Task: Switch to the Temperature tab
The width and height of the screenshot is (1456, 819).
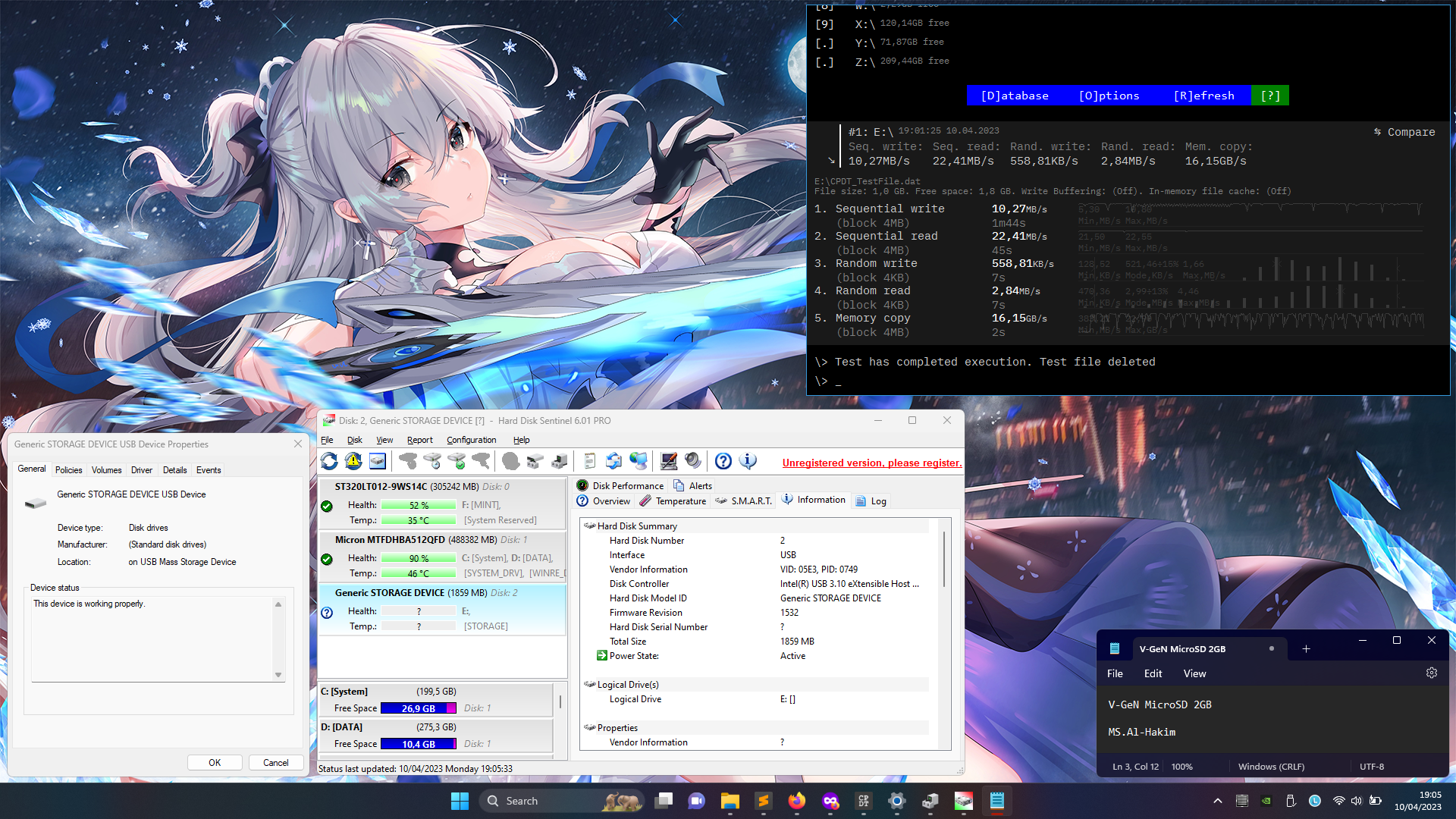Action: pos(673,501)
